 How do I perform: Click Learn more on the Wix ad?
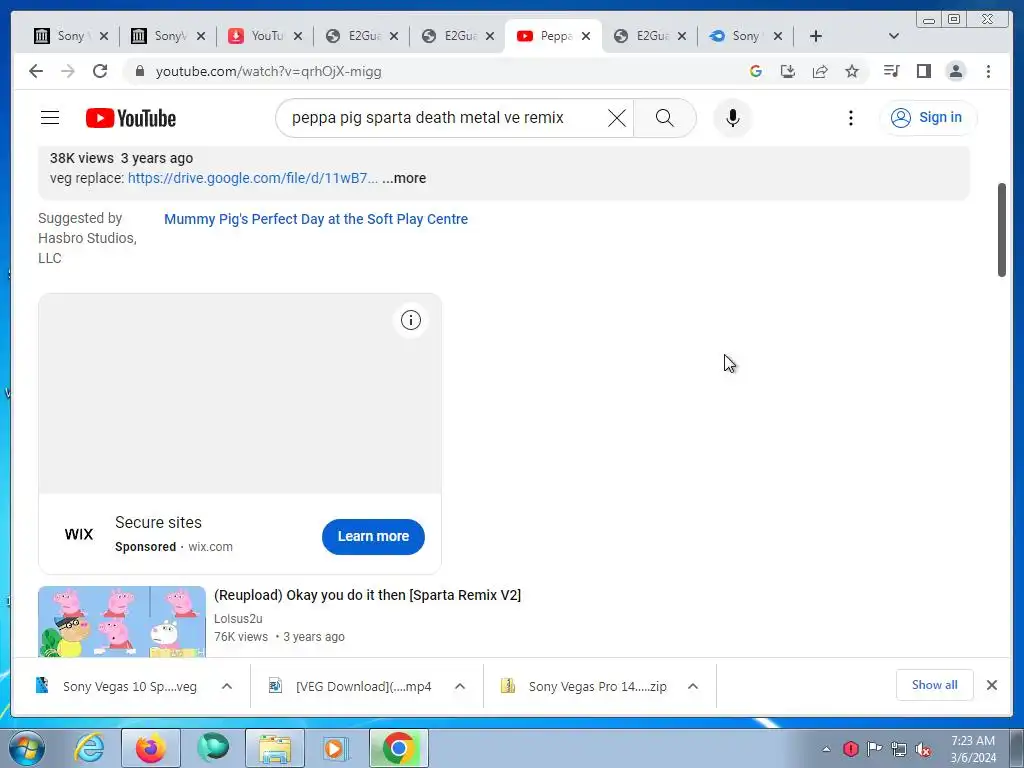pyautogui.click(x=373, y=536)
